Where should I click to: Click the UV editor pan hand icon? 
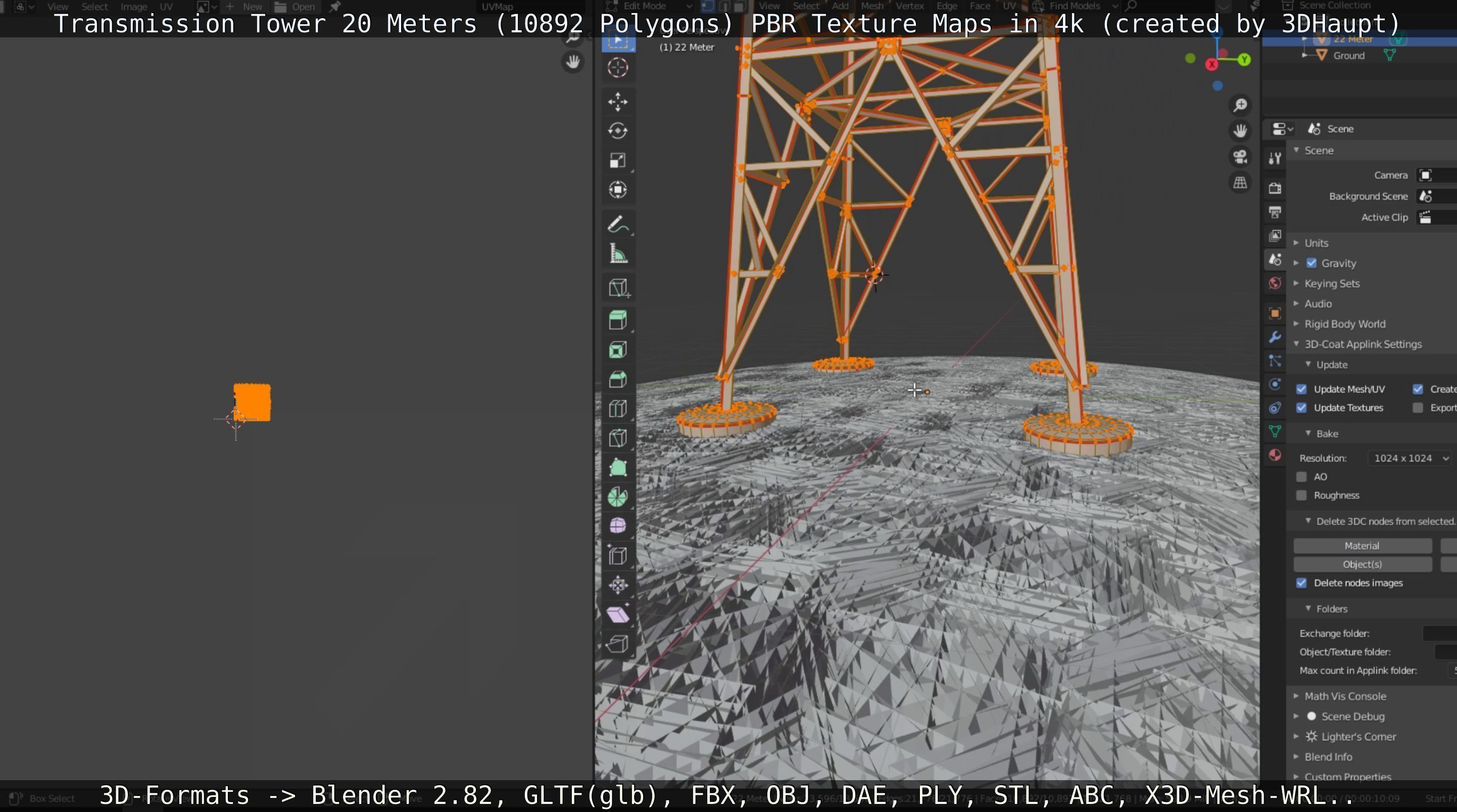click(x=573, y=62)
